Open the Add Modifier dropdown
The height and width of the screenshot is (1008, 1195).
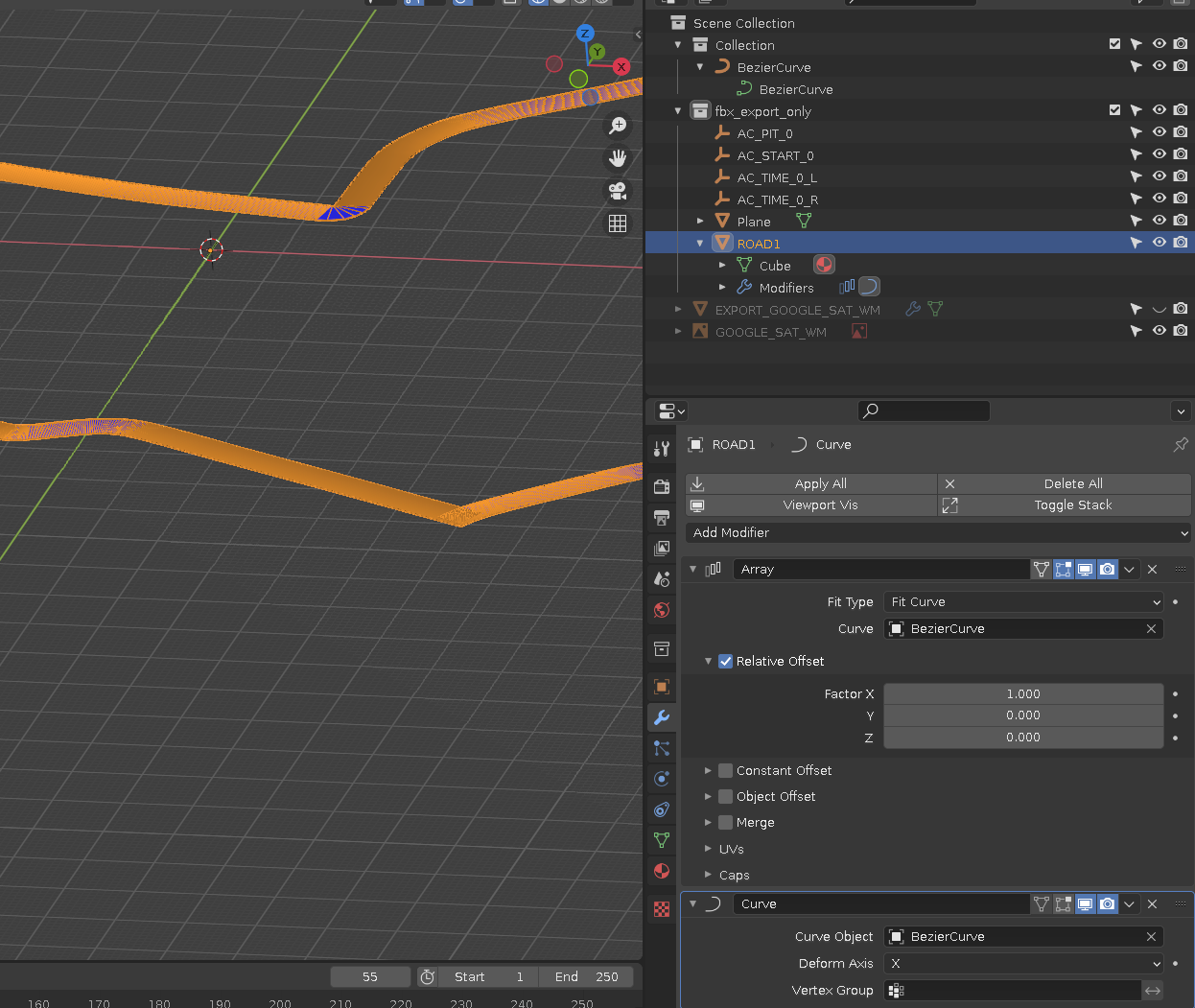939,532
